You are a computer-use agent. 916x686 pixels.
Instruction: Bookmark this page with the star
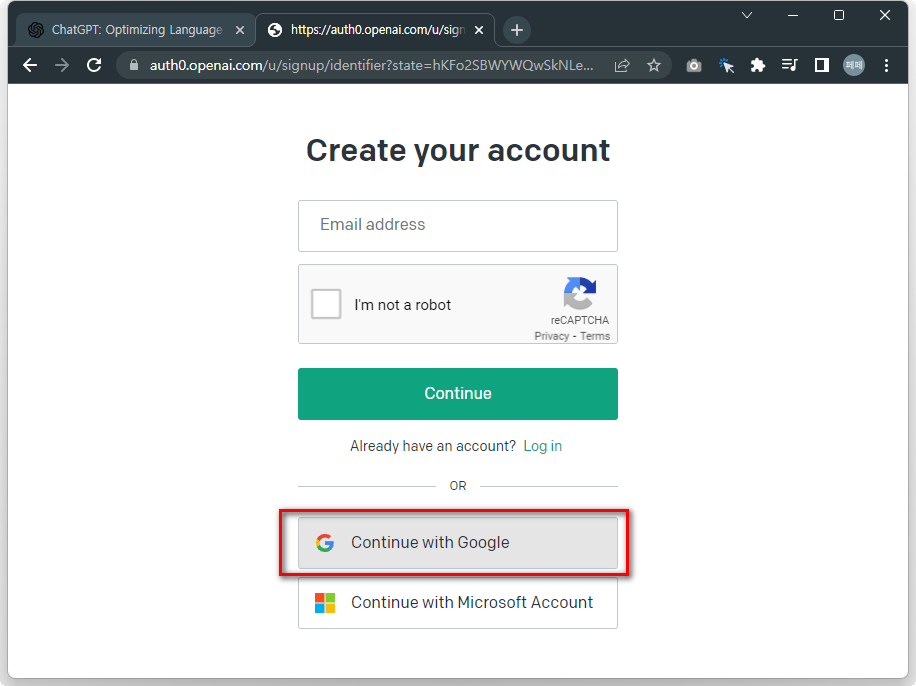(654, 65)
